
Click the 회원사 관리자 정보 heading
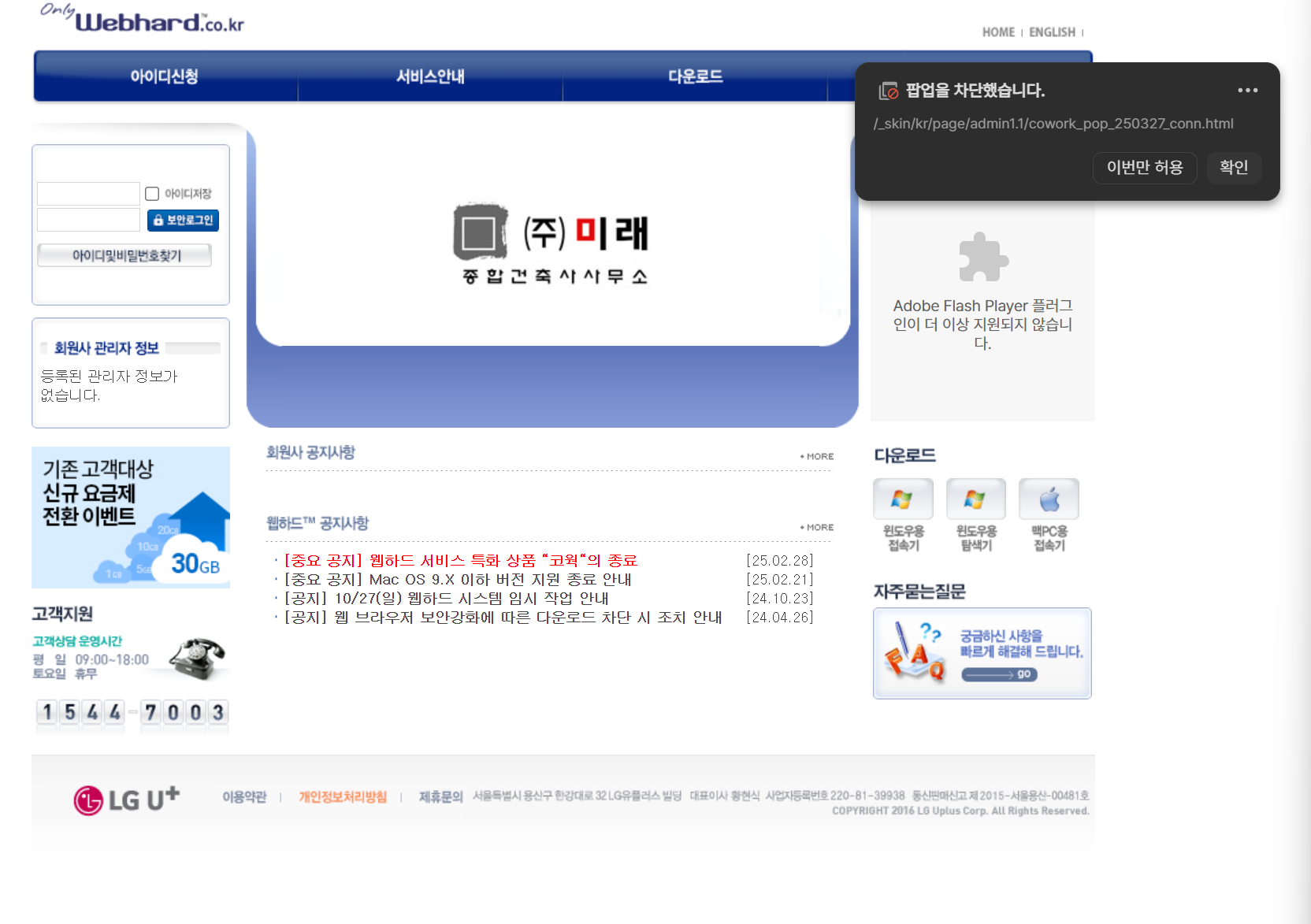coord(106,348)
